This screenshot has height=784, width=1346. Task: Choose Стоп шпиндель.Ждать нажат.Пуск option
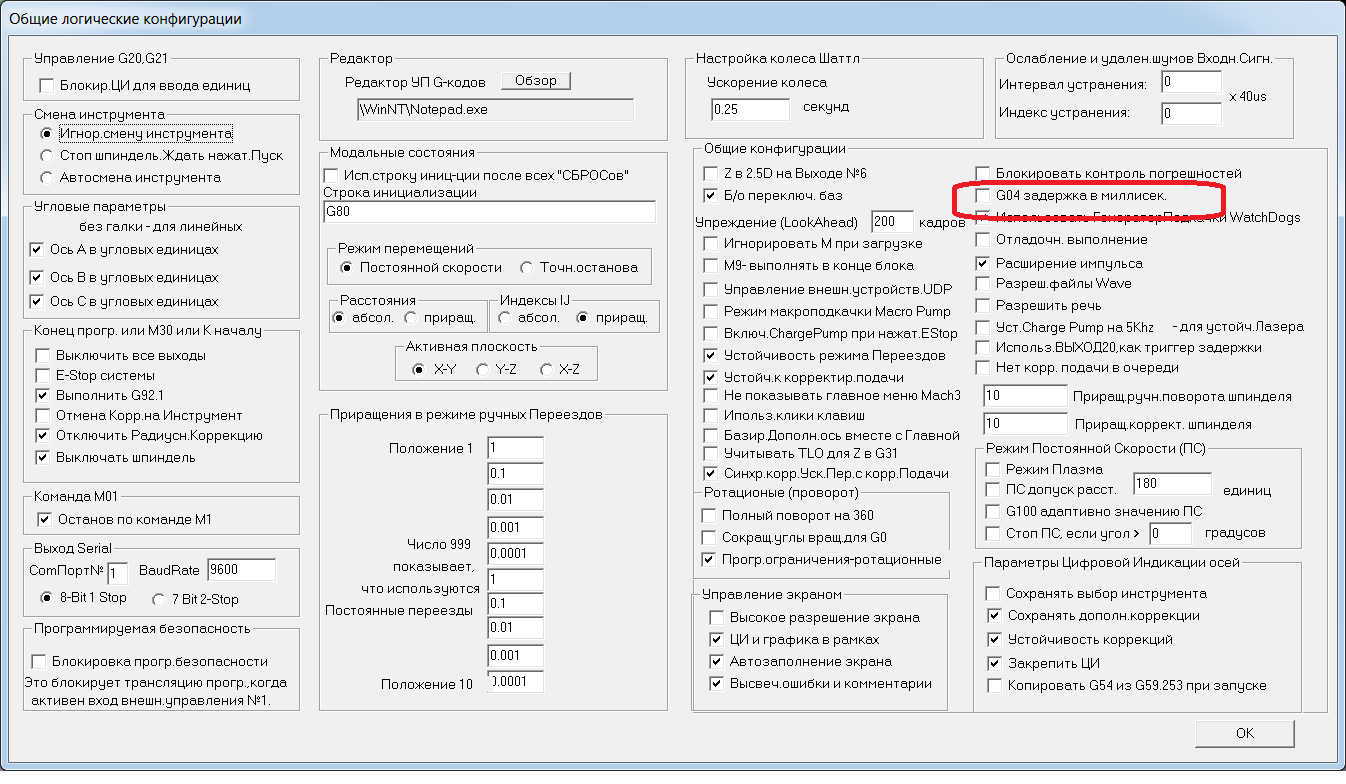pyautogui.click(x=47, y=155)
